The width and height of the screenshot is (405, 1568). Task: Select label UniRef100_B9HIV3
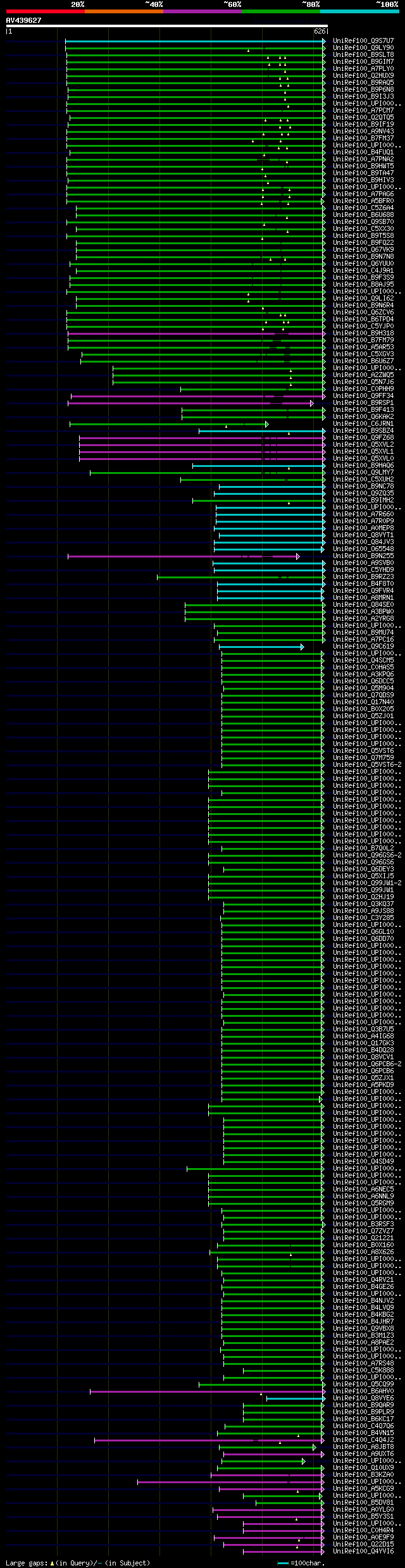click(363, 180)
